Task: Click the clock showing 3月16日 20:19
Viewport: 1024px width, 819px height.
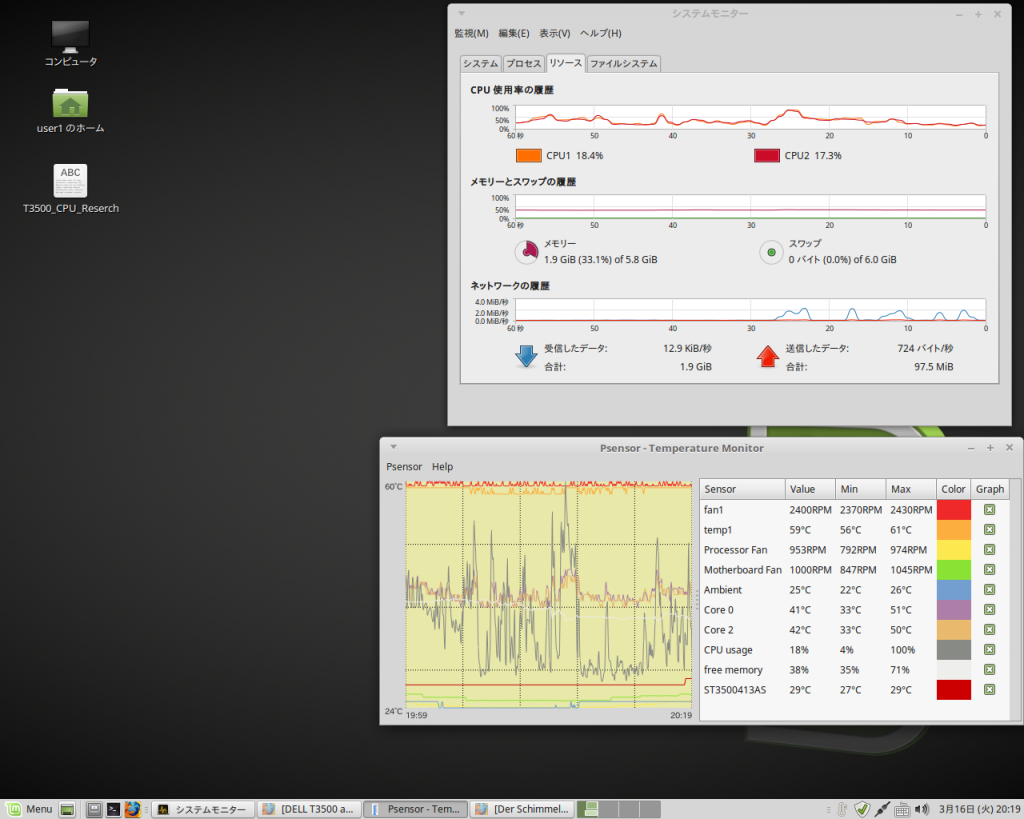Action: pos(978,809)
